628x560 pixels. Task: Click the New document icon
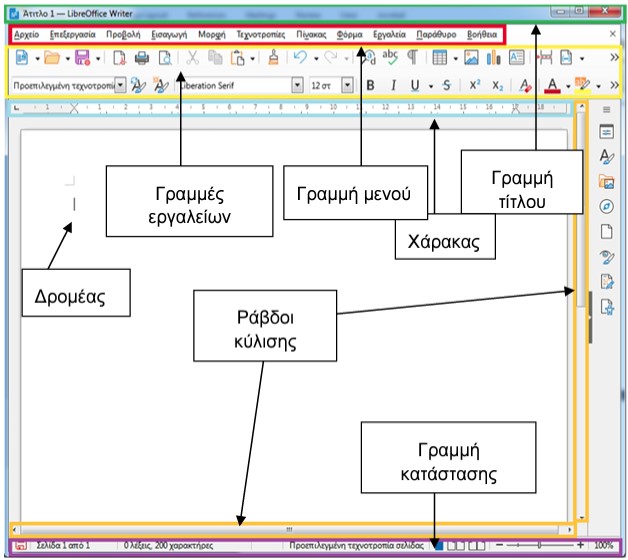[22, 58]
